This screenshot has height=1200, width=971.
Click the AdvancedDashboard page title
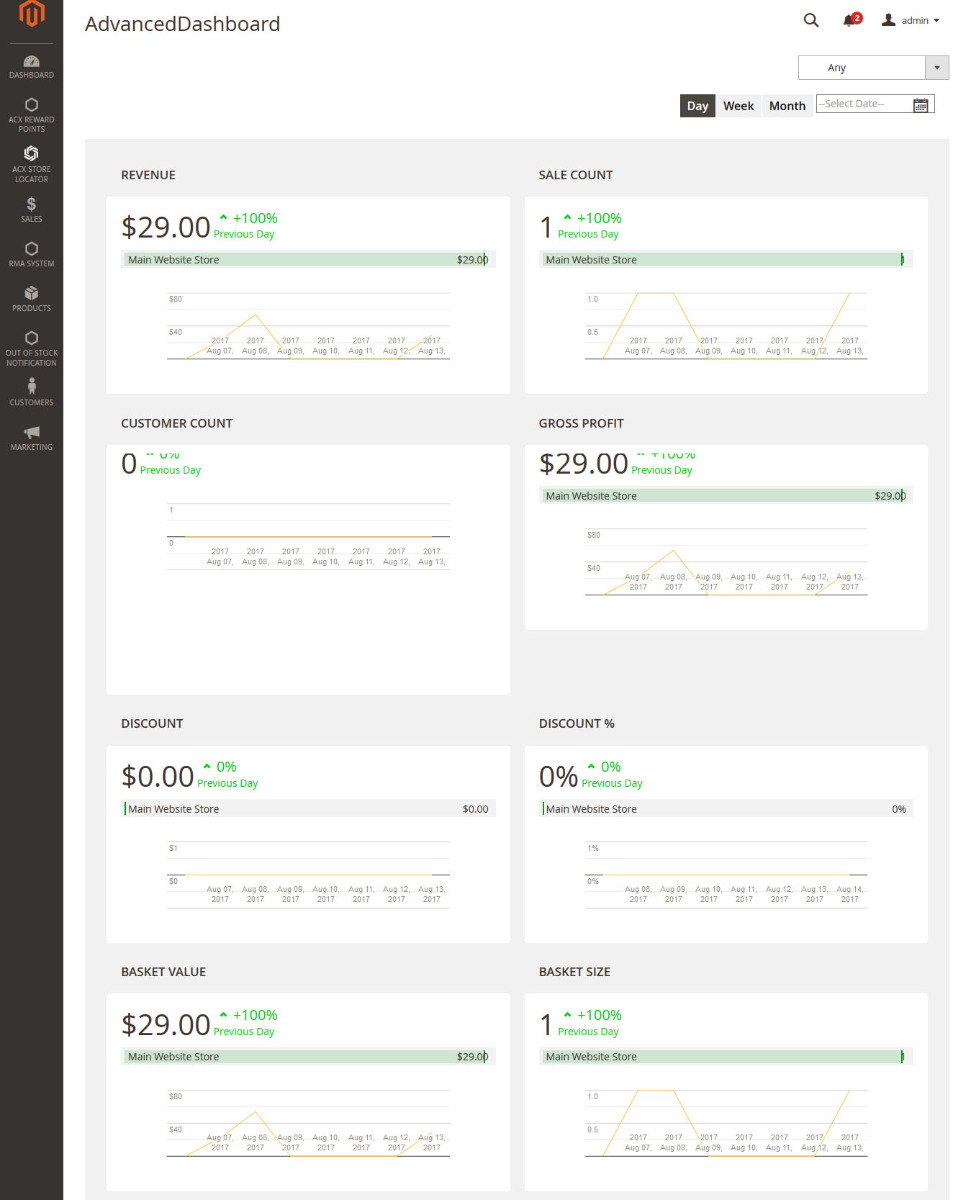183,24
